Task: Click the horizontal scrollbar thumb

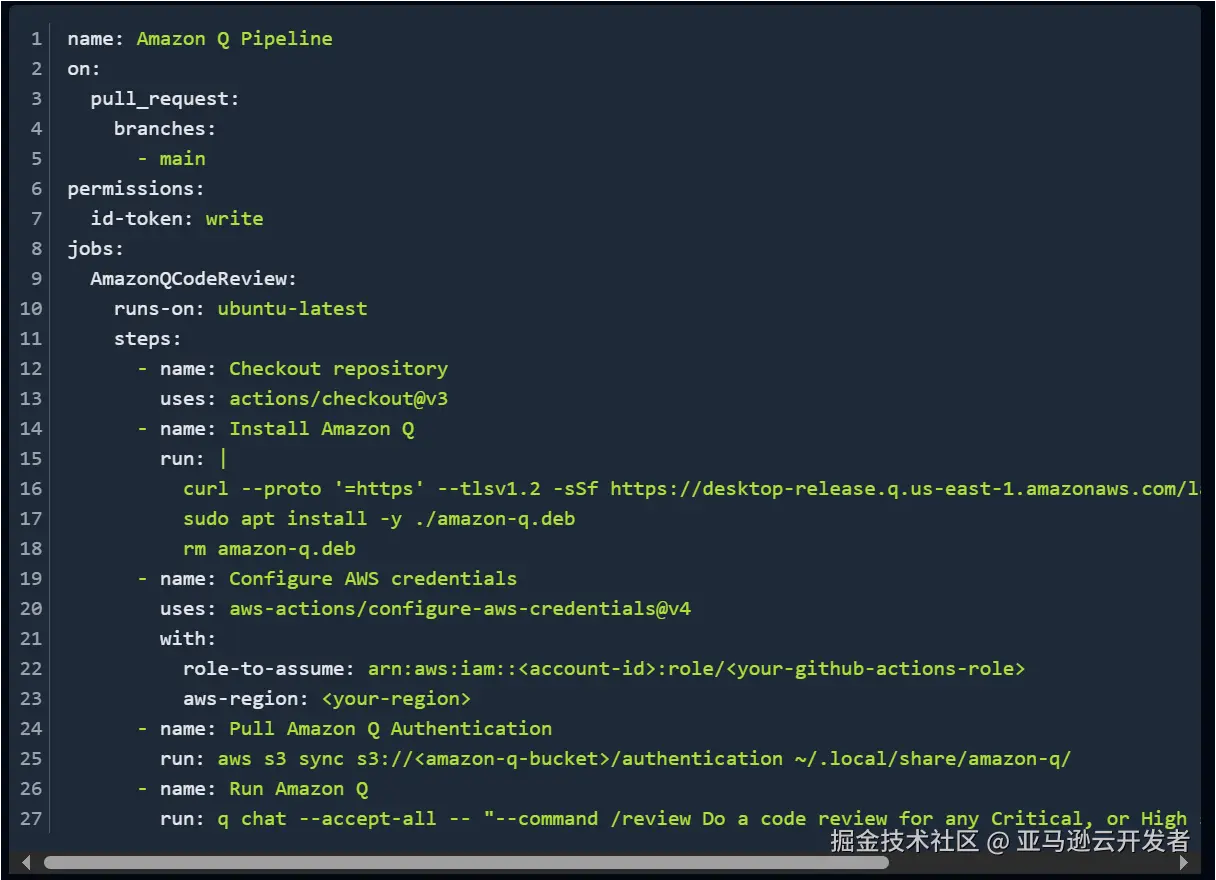Action: [x=466, y=862]
